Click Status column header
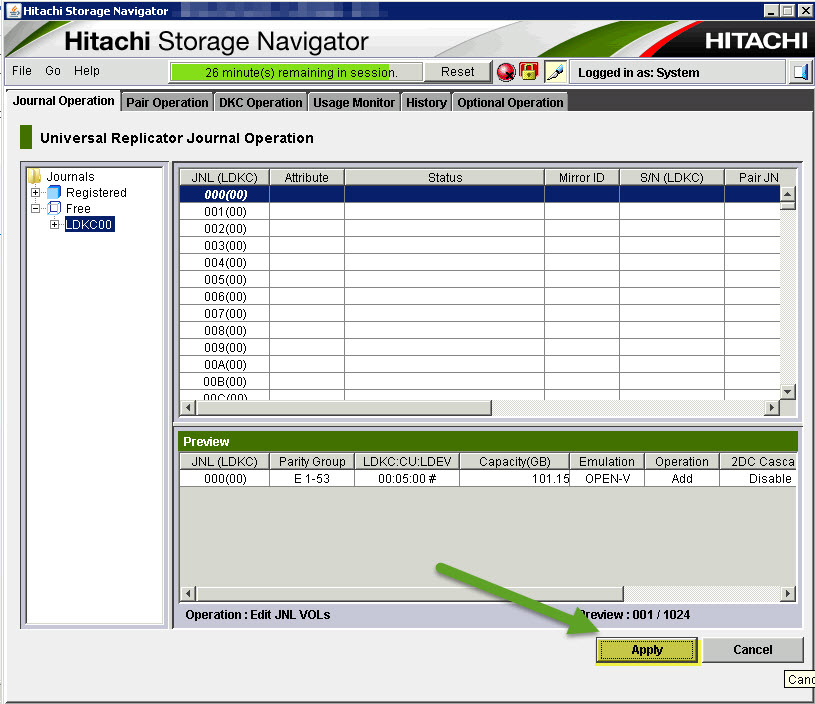The image size is (815, 704). (x=445, y=178)
